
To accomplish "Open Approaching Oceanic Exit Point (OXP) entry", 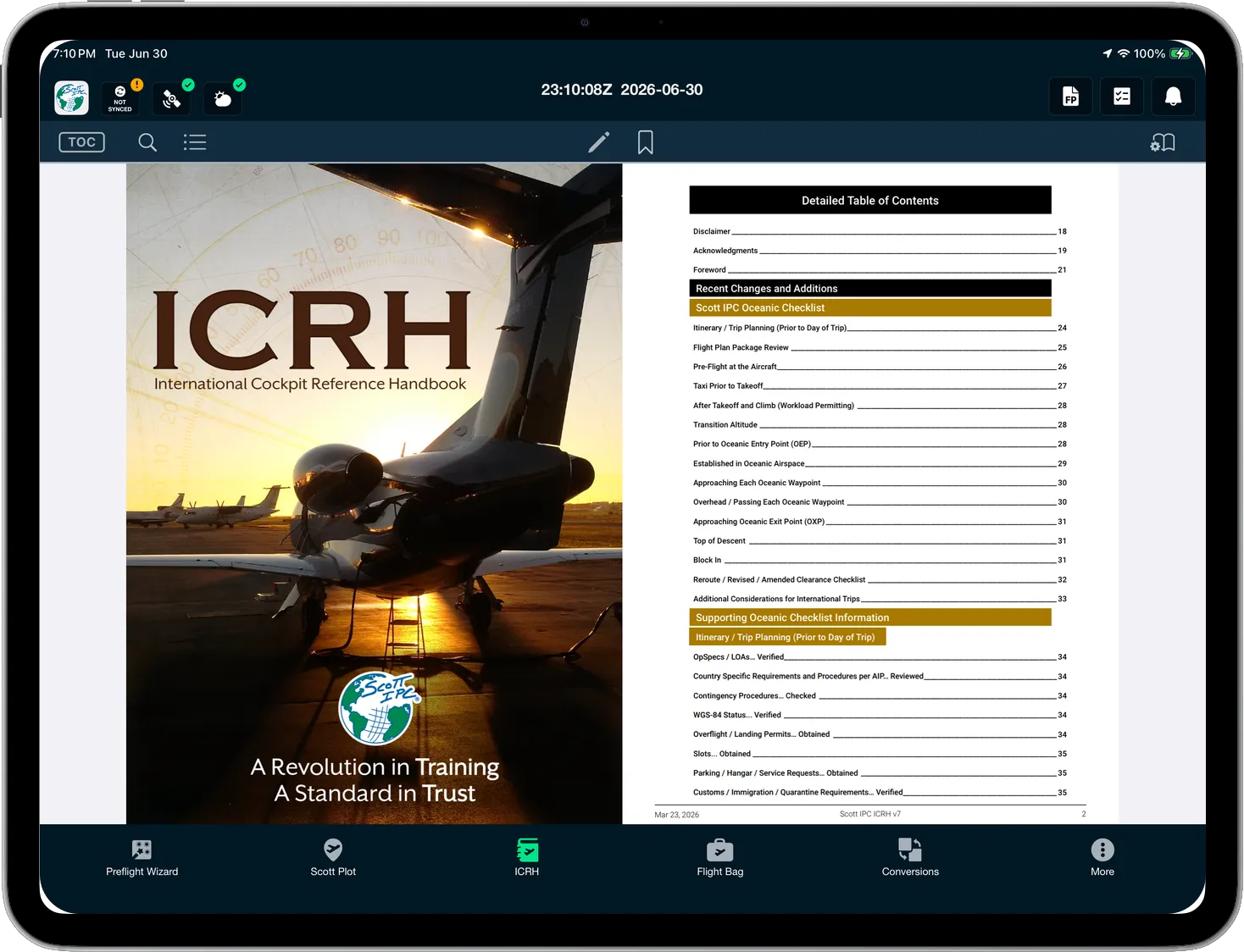I will (x=880, y=522).
